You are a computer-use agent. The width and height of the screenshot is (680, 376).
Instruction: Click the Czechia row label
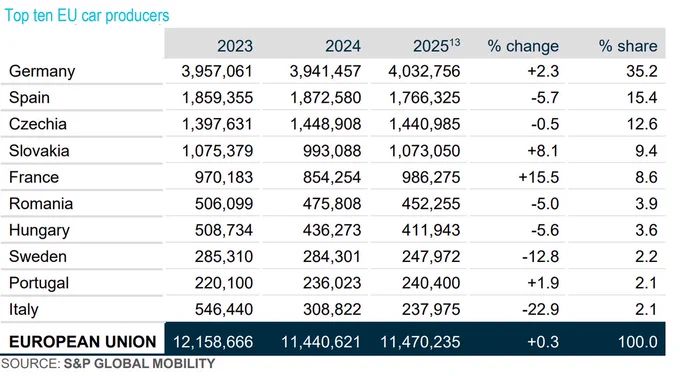38,124
